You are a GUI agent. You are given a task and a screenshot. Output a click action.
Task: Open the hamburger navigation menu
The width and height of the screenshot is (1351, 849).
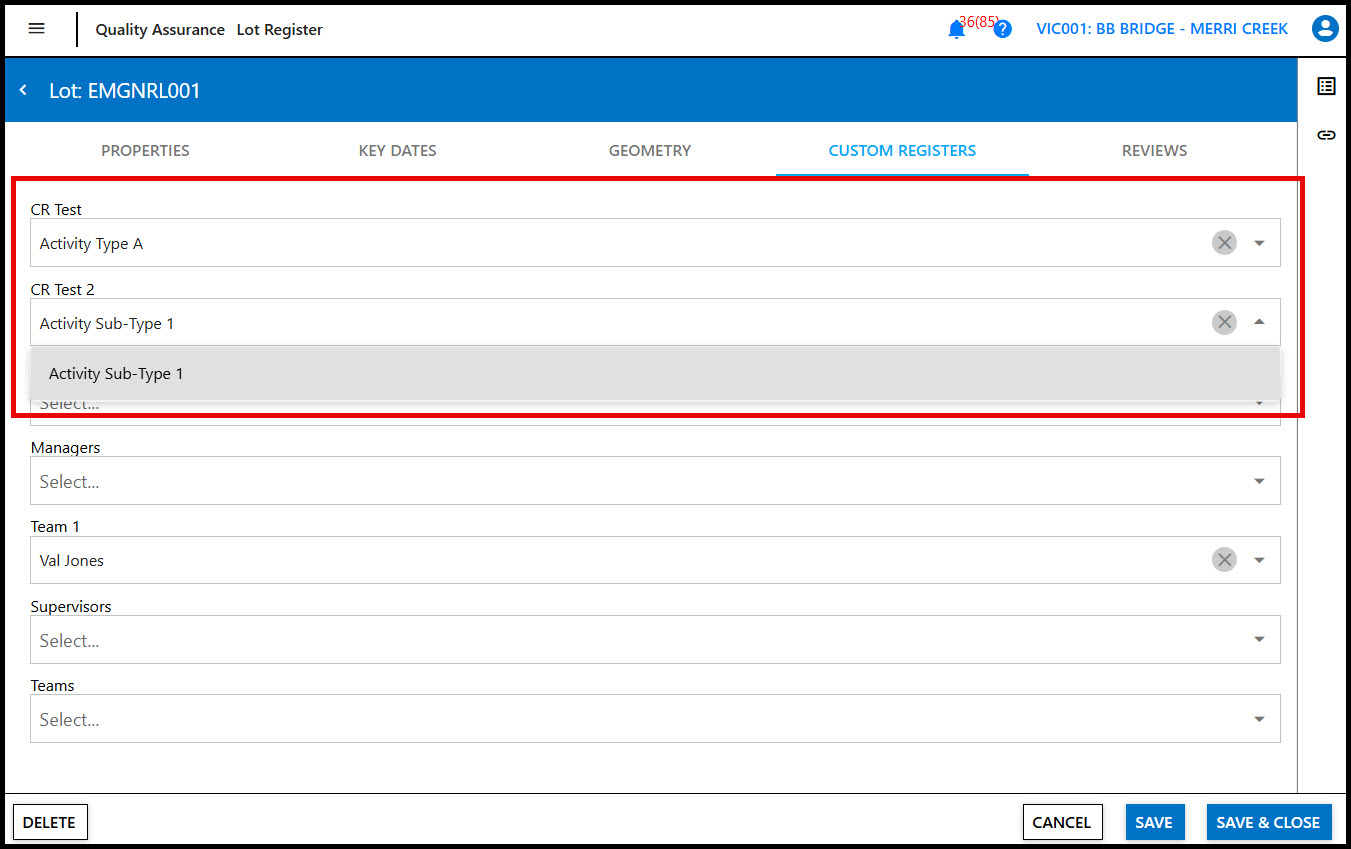coord(37,29)
